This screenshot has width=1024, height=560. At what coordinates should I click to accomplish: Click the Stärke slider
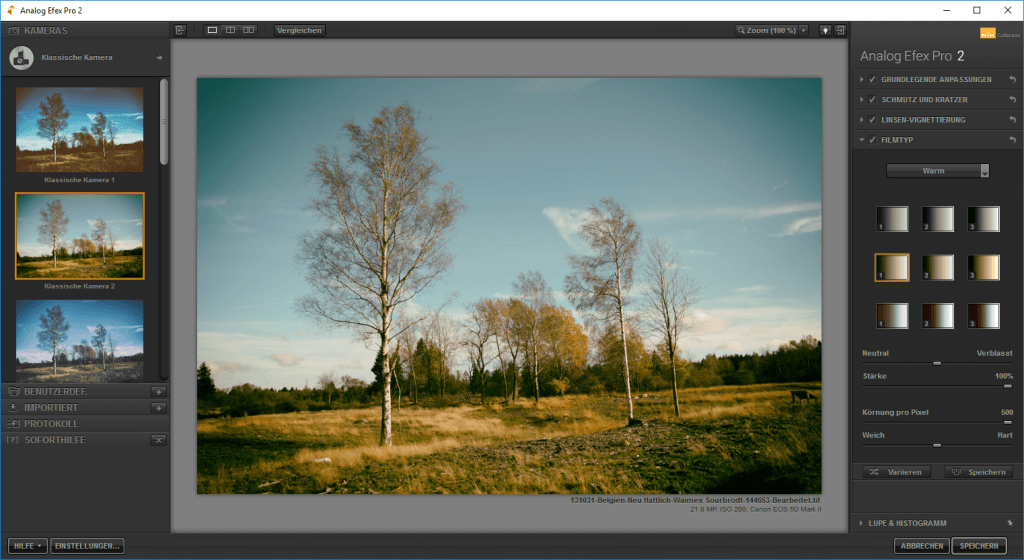click(x=937, y=386)
